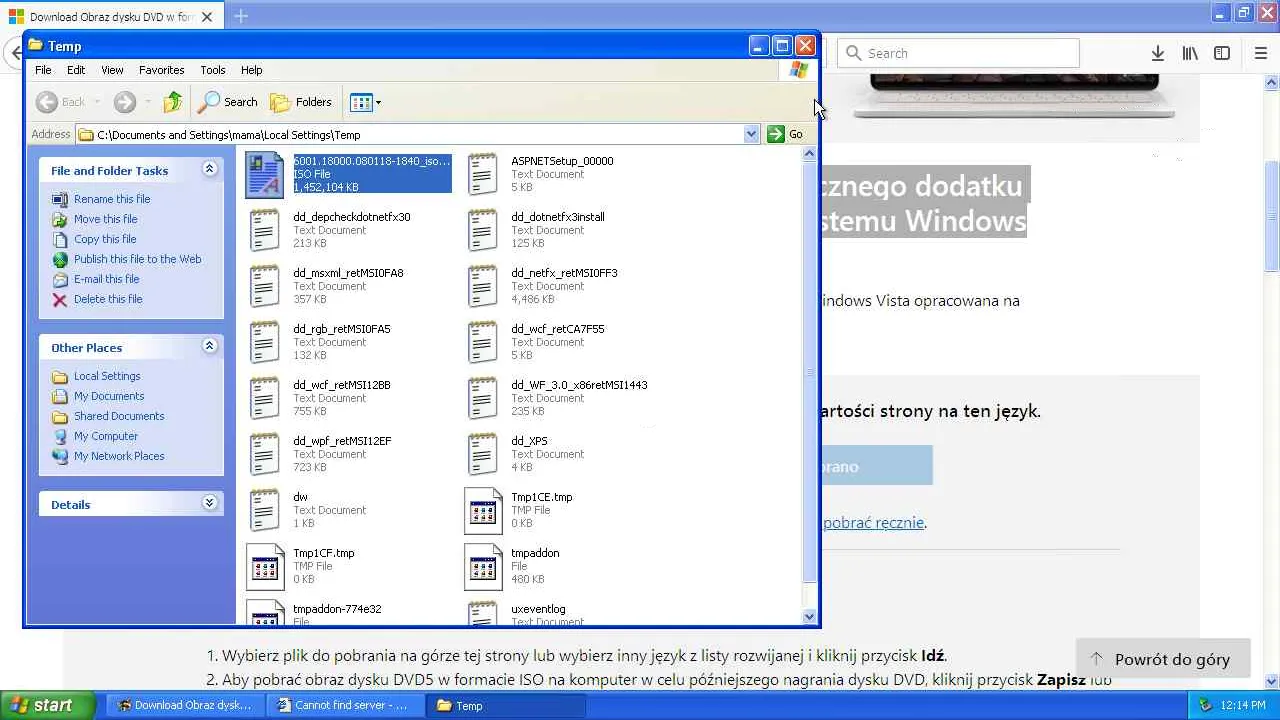Close the Download Obraz dysku DVD browser tab
The image size is (1280, 720).
pyautogui.click(x=207, y=17)
